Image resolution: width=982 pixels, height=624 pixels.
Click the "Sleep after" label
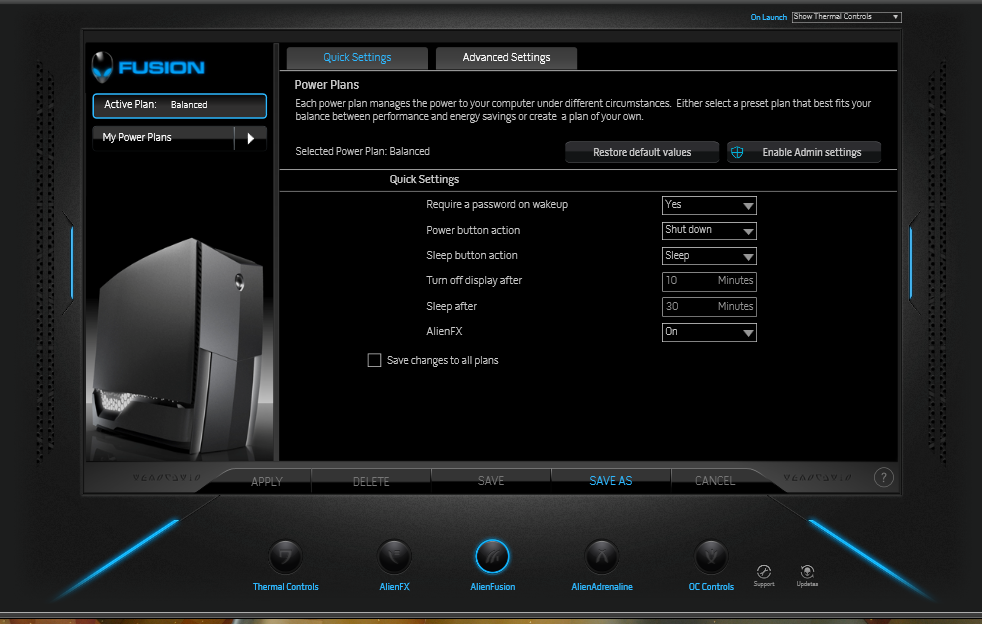tap(452, 306)
